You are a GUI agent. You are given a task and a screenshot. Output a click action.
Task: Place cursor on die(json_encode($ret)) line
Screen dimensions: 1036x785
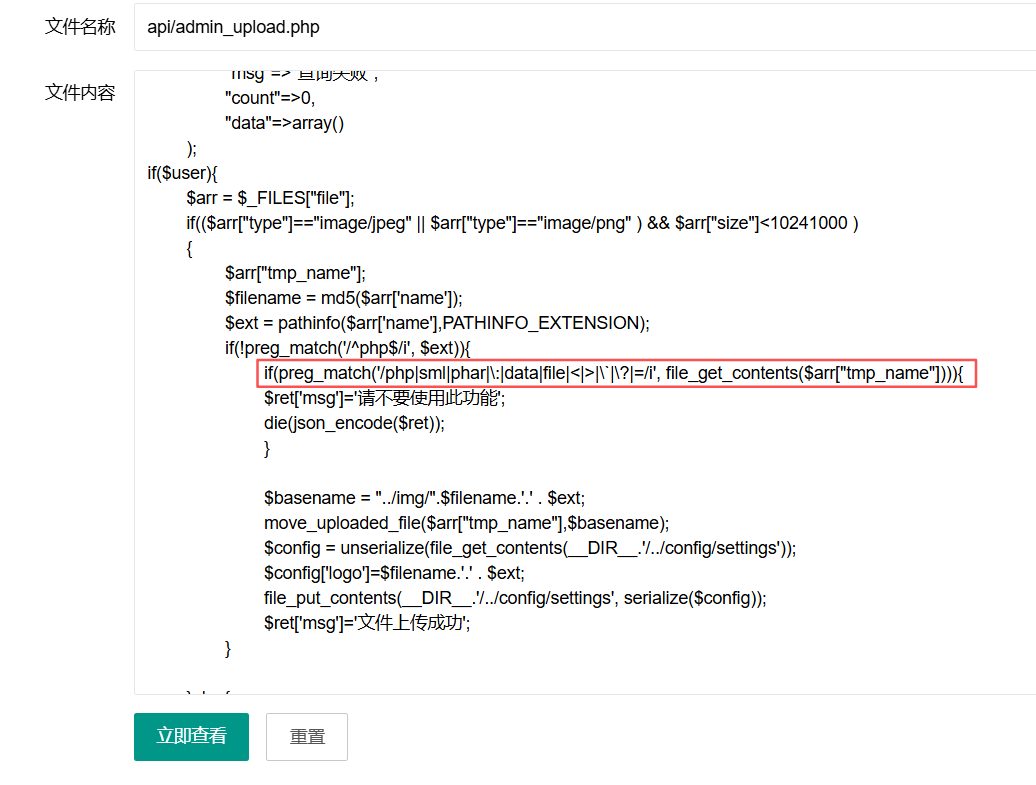click(x=354, y=423)
